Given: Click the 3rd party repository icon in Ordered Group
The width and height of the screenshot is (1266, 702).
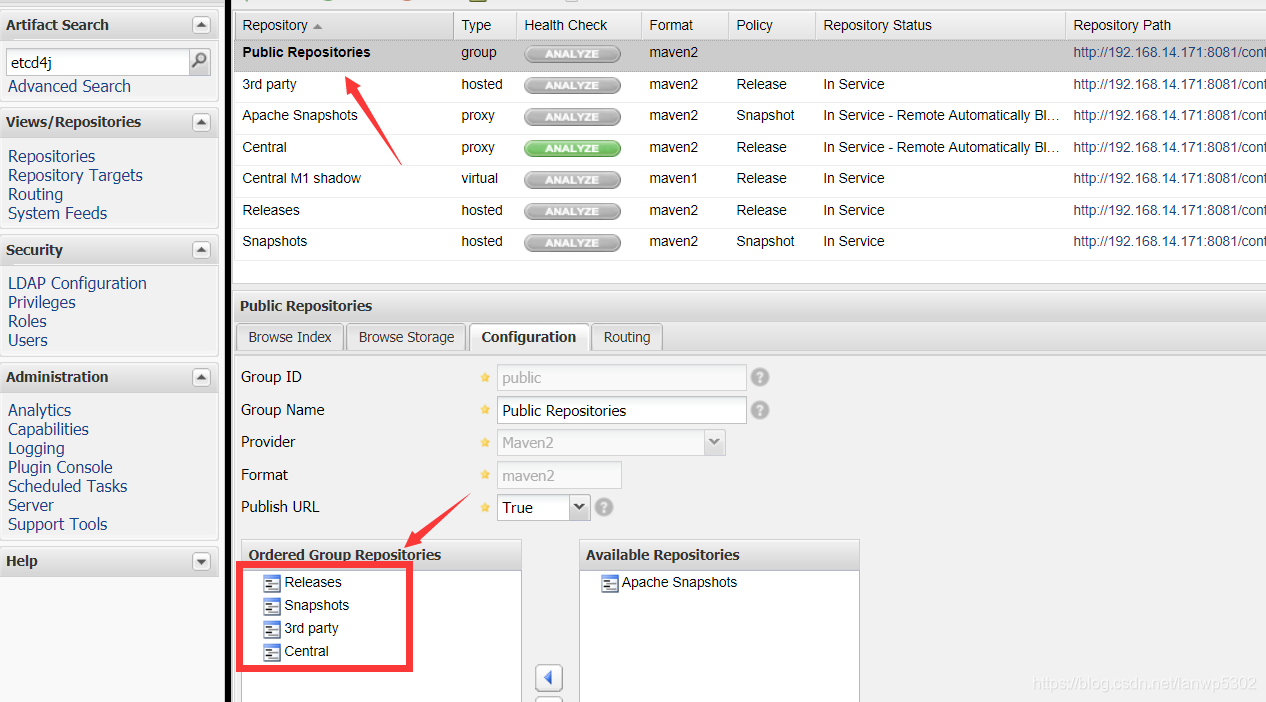Looking at the screenshot, I should [x=272, y=629].
